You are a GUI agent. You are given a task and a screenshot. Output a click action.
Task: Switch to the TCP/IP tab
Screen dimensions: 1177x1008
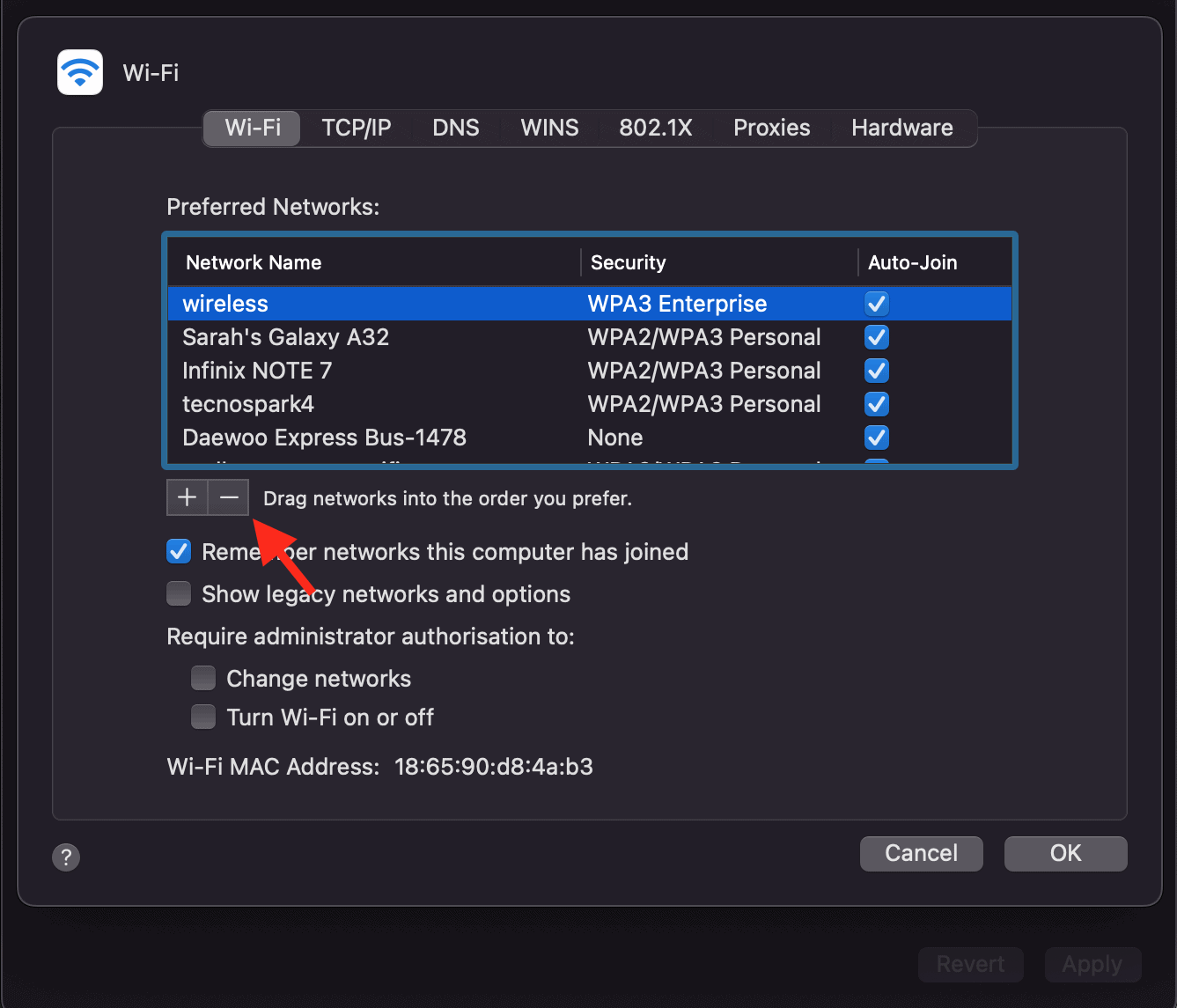(x=356, y=128)
